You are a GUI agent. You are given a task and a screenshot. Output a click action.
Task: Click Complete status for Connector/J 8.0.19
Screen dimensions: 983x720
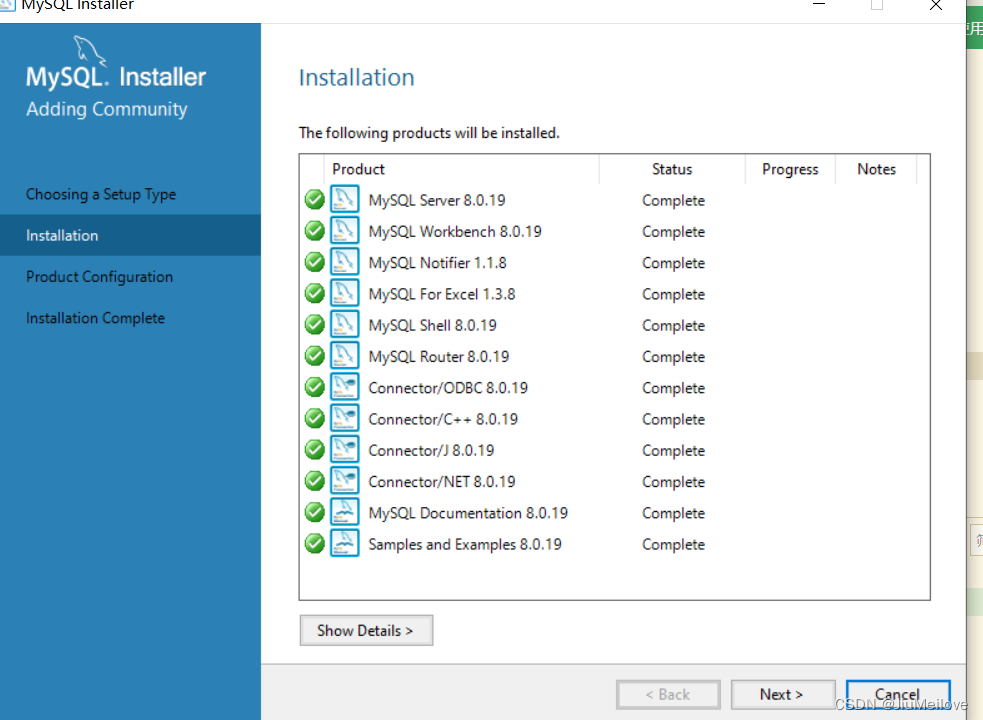[x=673, y=452]
